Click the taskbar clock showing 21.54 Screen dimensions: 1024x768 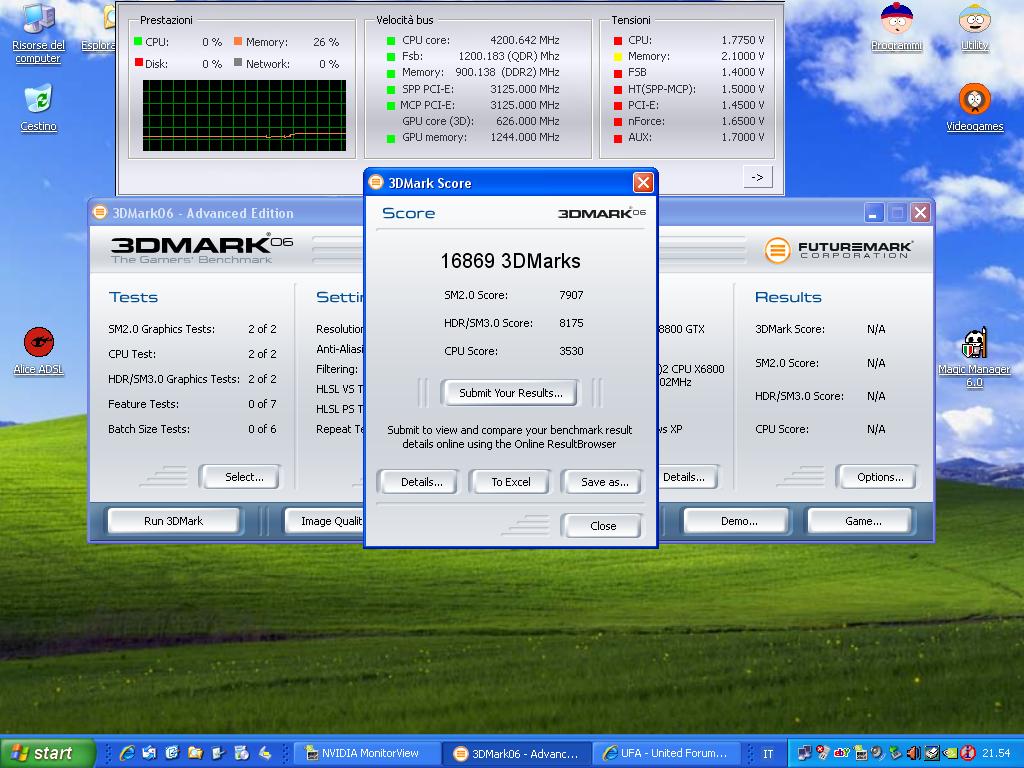point(996,753)
